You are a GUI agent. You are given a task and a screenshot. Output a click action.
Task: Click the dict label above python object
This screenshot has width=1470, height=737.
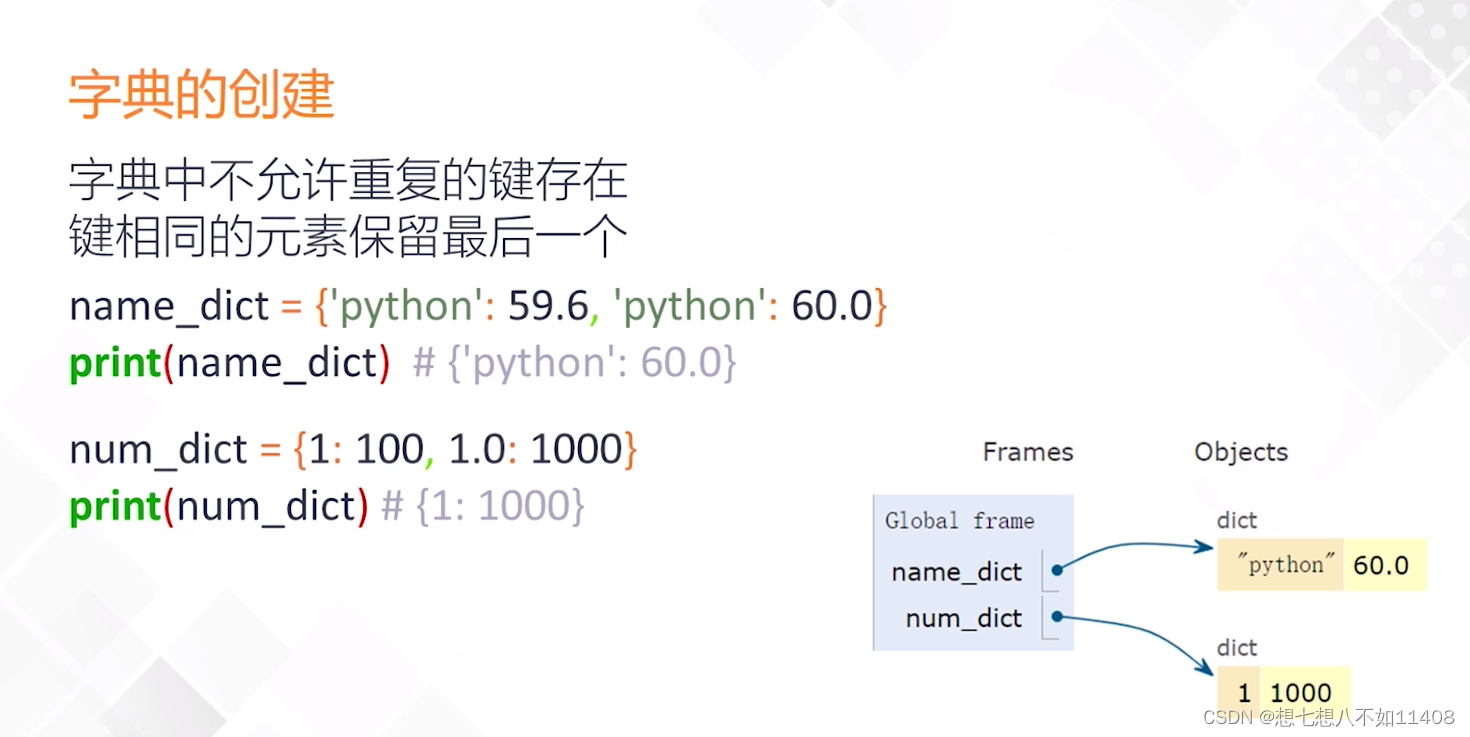[x=1237, y=520]
